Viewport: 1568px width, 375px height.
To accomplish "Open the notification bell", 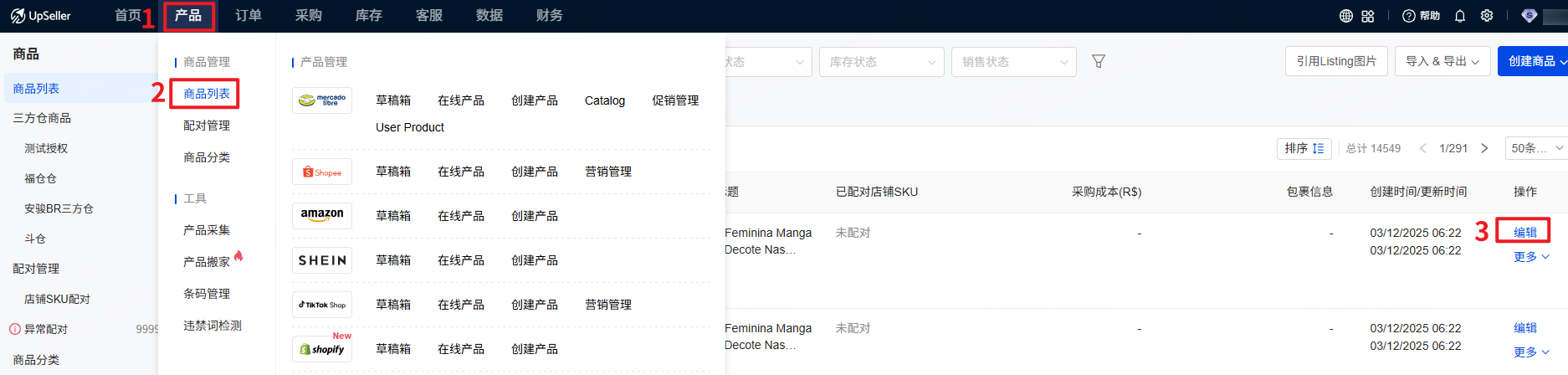I will [1460, 16].
